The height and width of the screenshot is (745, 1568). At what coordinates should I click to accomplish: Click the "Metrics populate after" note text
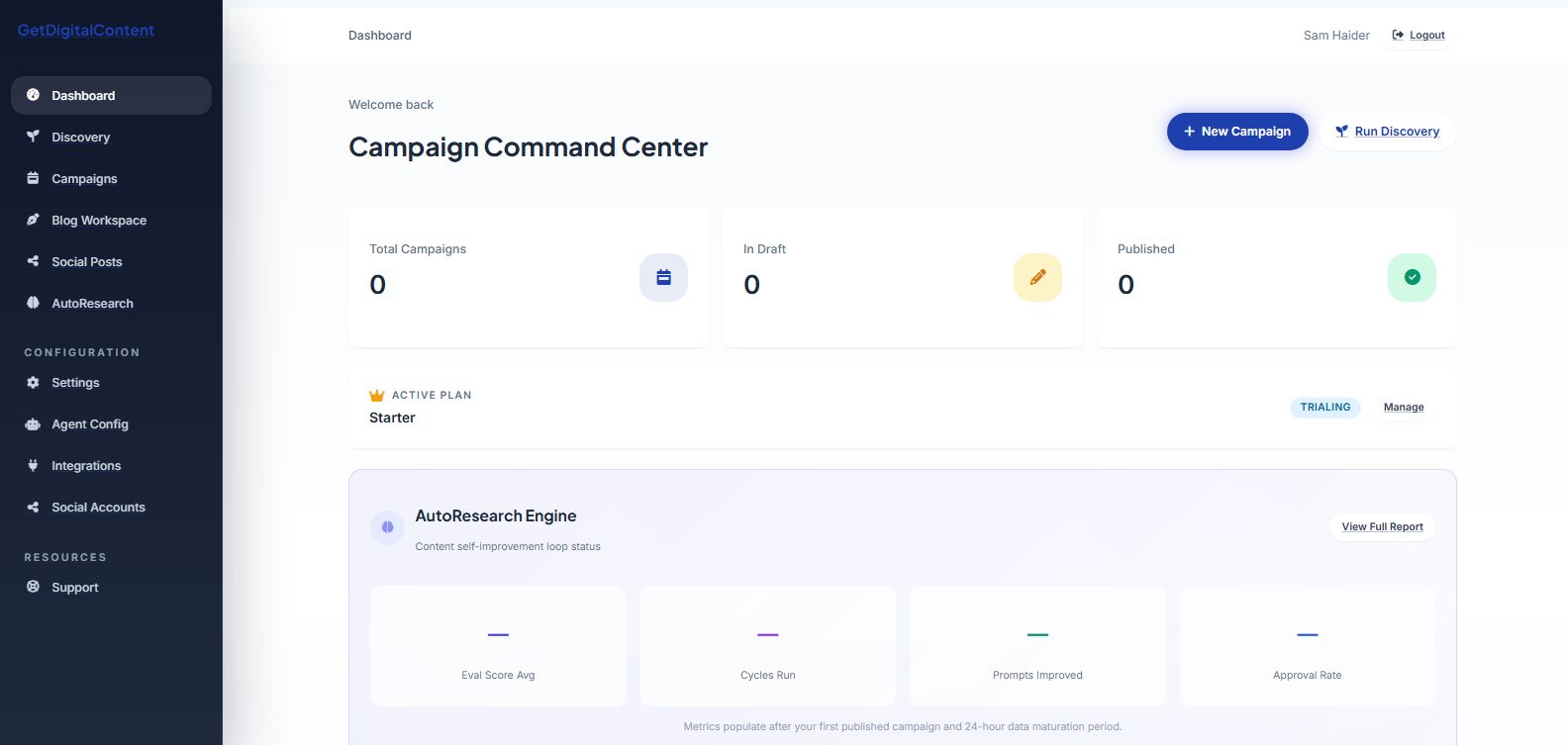(903, 726)
